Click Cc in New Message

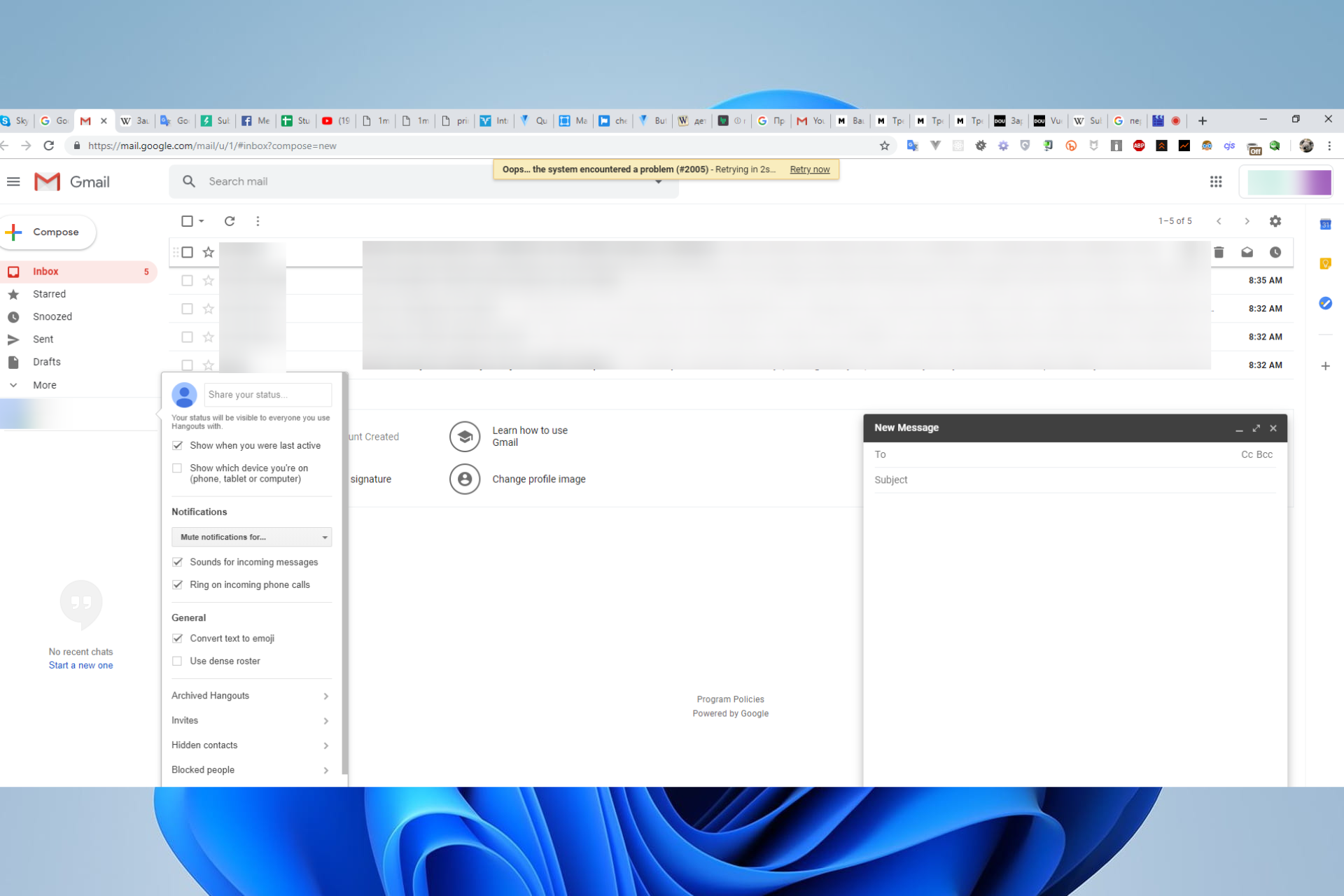coord(1247,455)
